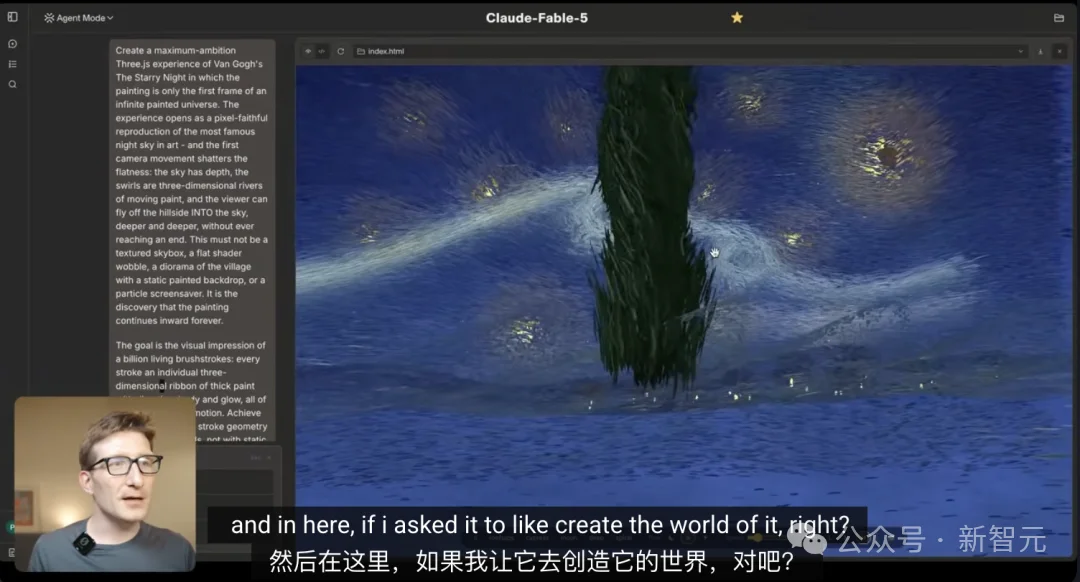Image resolution: width=1080 pixels, height=582 pixels.
Task: Expand the Agent Mode dropdown
Action: click(x=79, y=18)
